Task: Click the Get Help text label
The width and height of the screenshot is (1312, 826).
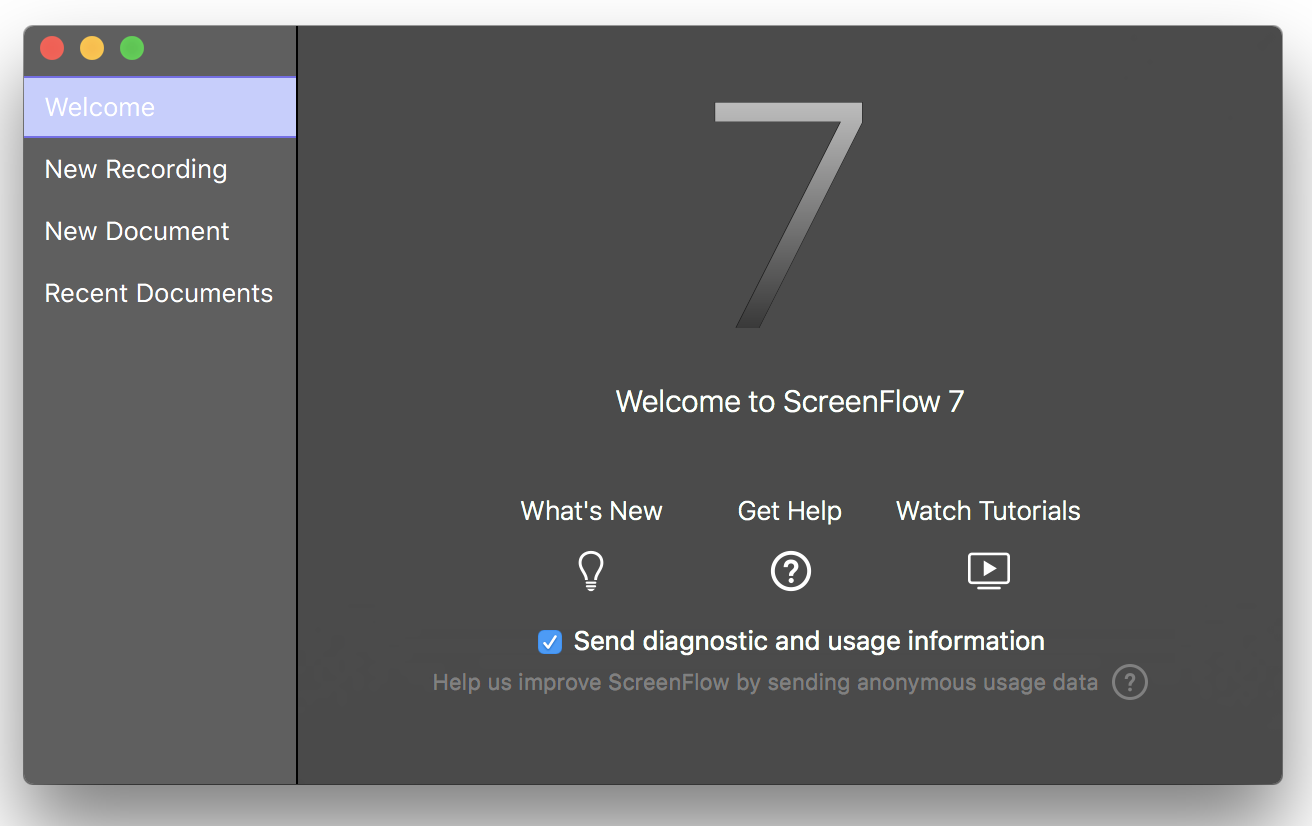Action: point(789,511)
